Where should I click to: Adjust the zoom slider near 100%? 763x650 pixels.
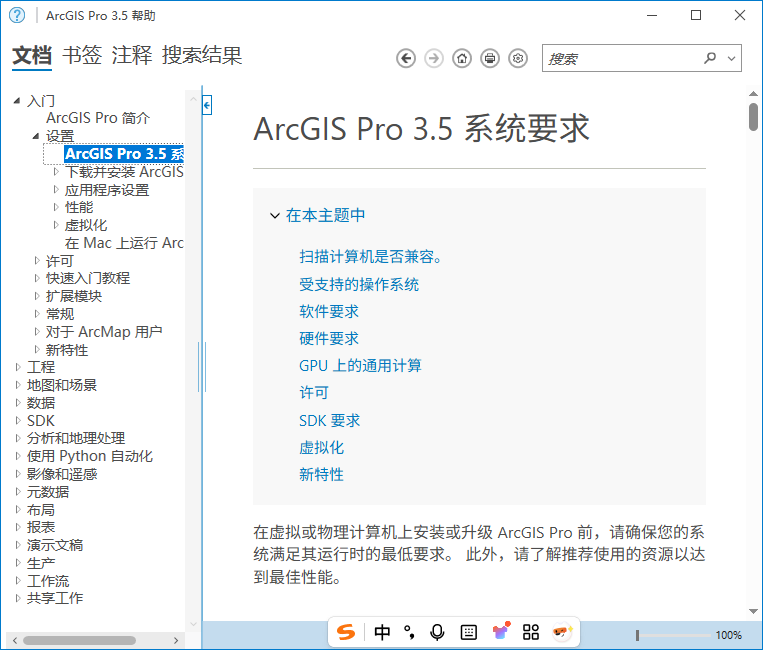point(637,635)
